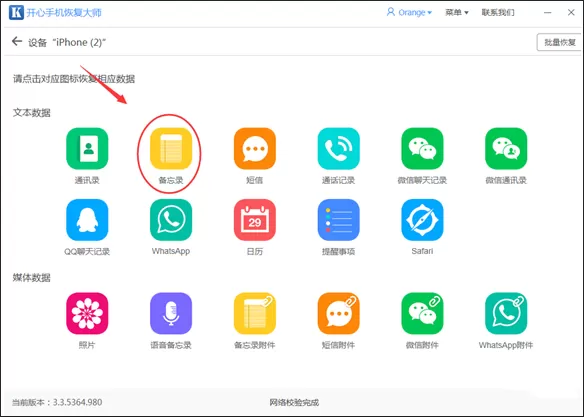Image resolution: width=584 pixels, height=417 pixels.
Task: Select the 备忘录 notes recovery icon
Action: 171,149
